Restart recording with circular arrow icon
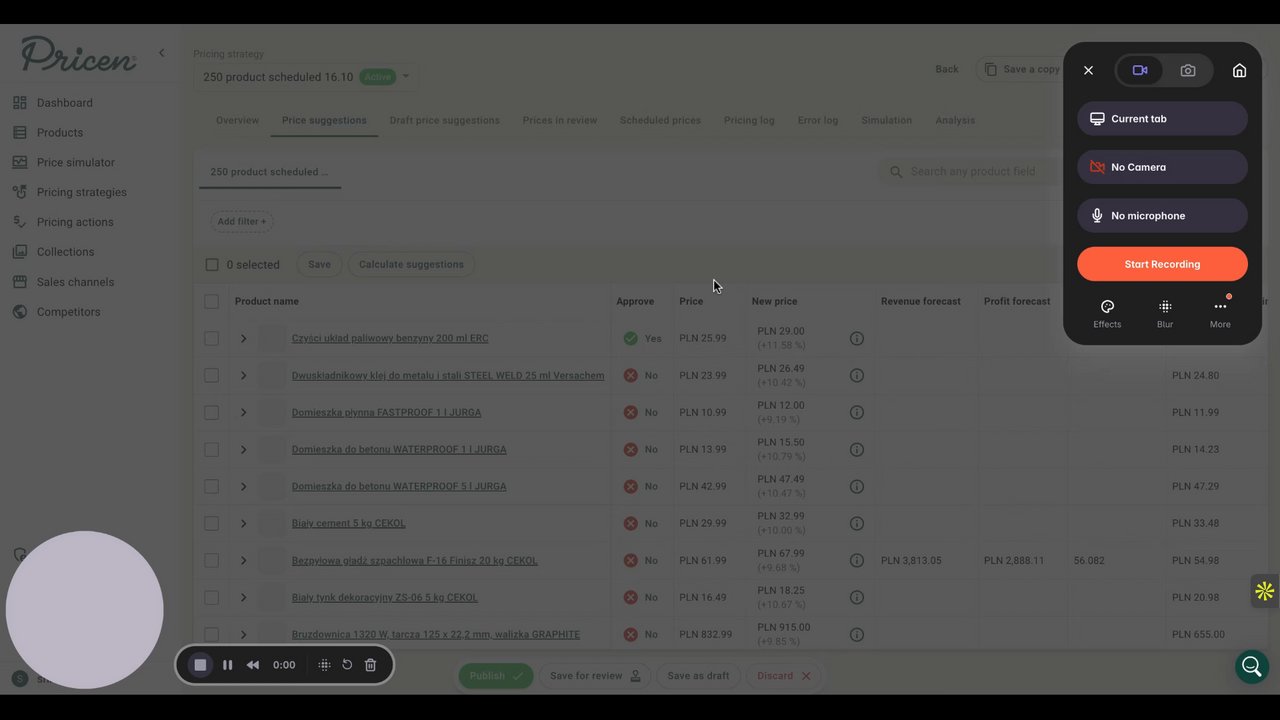This screenshot has width=1280, height=720. coord(347,665)
